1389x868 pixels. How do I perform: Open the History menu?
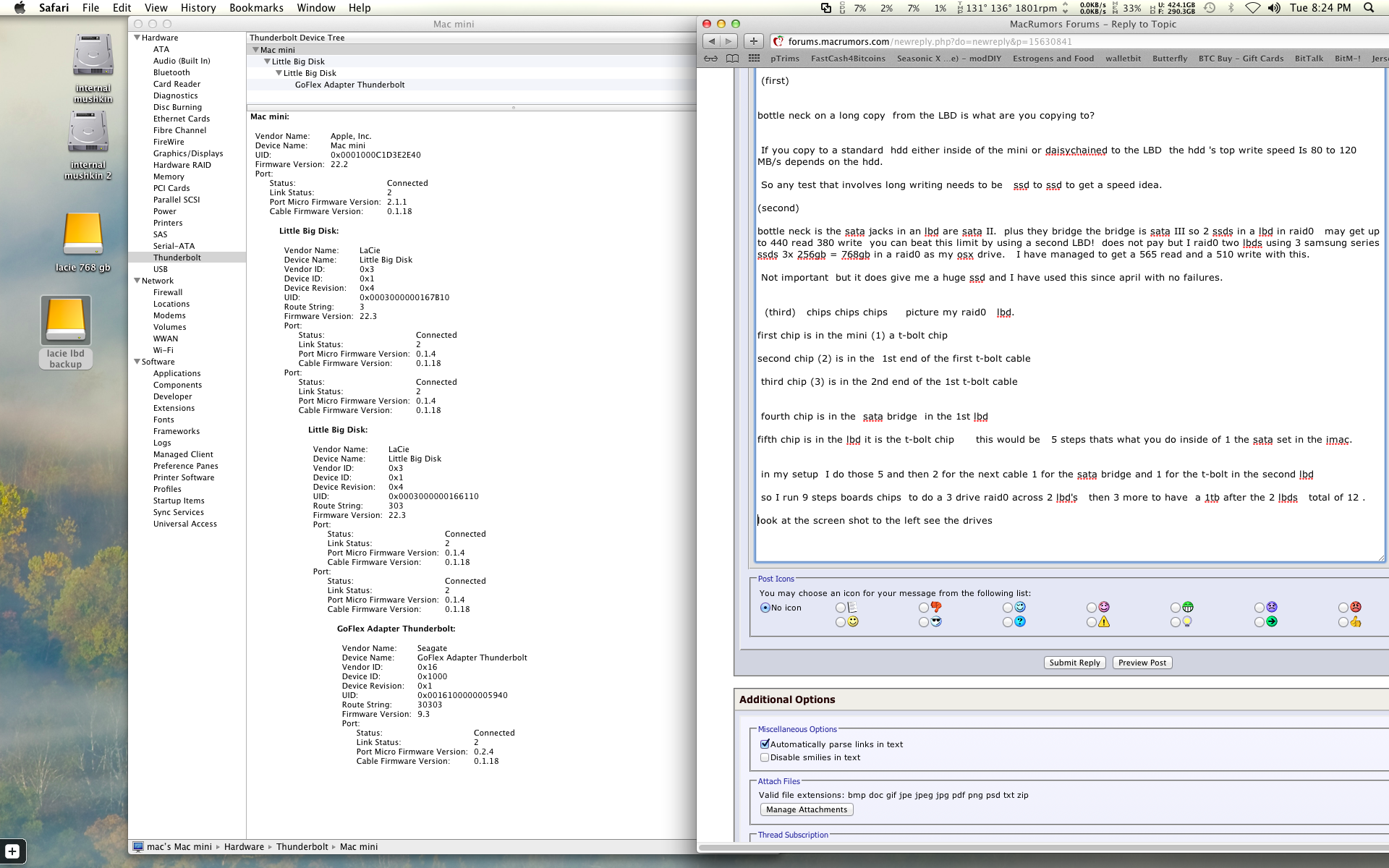coord(198,8)
